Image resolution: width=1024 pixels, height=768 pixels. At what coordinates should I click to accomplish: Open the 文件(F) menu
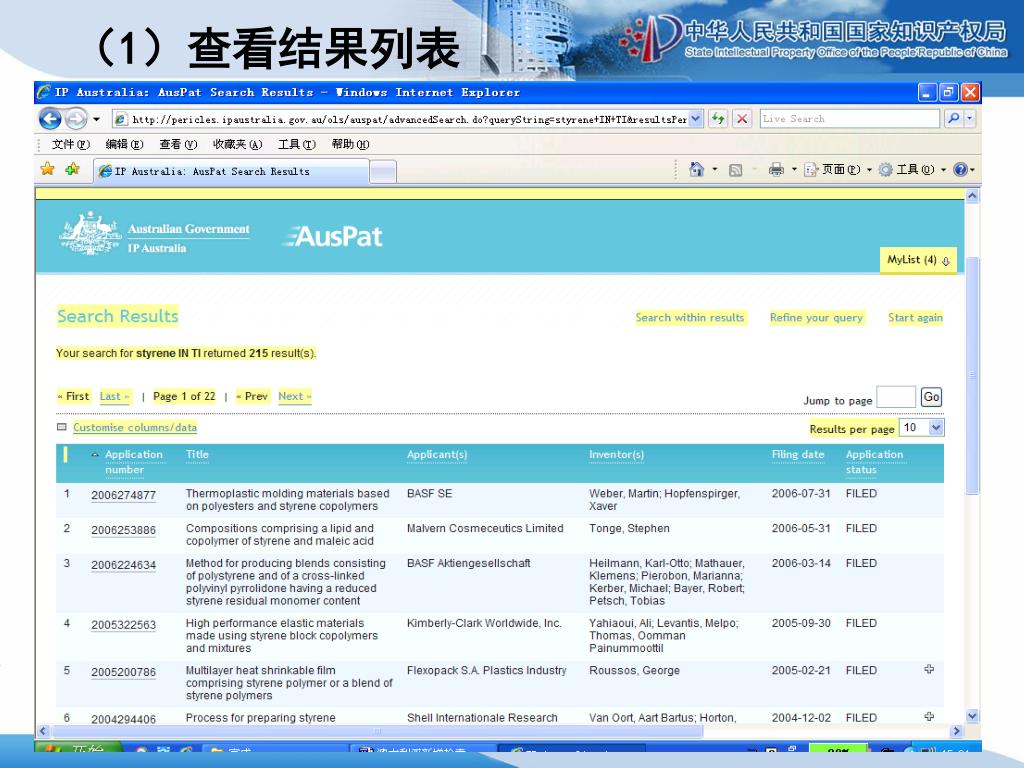[x=71, y=144]
